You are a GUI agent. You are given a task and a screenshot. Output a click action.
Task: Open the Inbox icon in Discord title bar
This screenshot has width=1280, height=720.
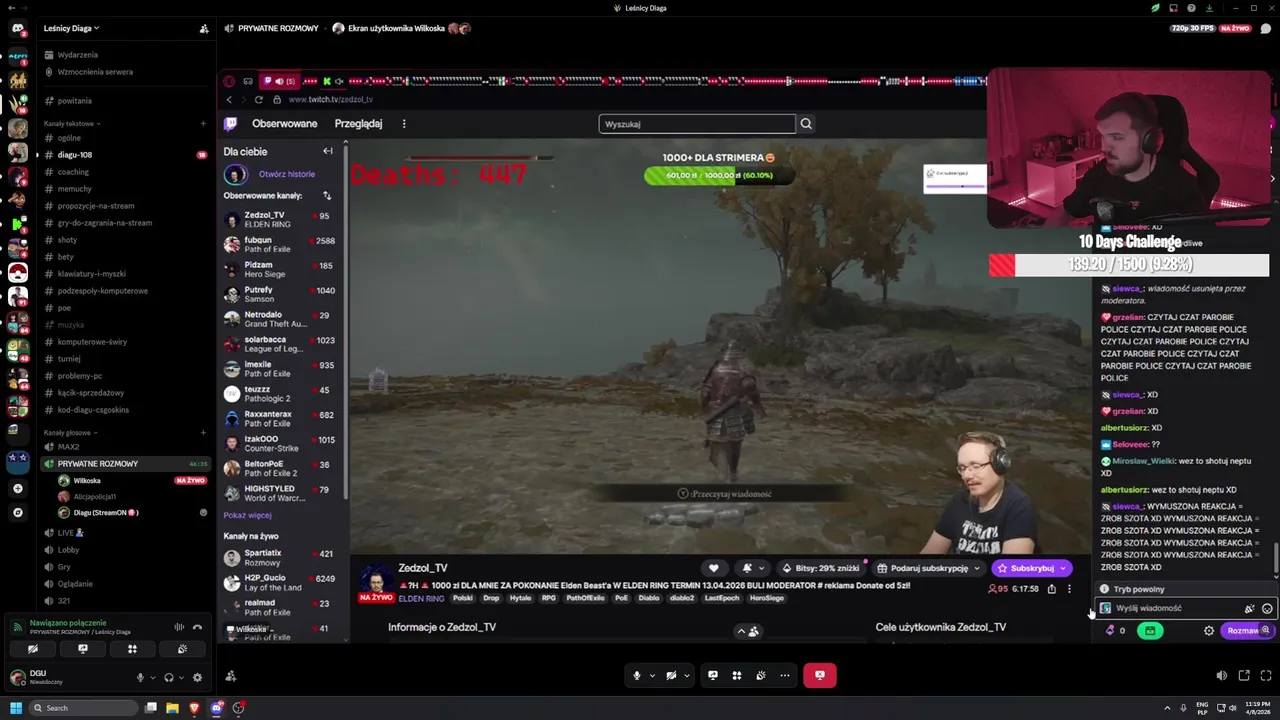(1173, 8)
